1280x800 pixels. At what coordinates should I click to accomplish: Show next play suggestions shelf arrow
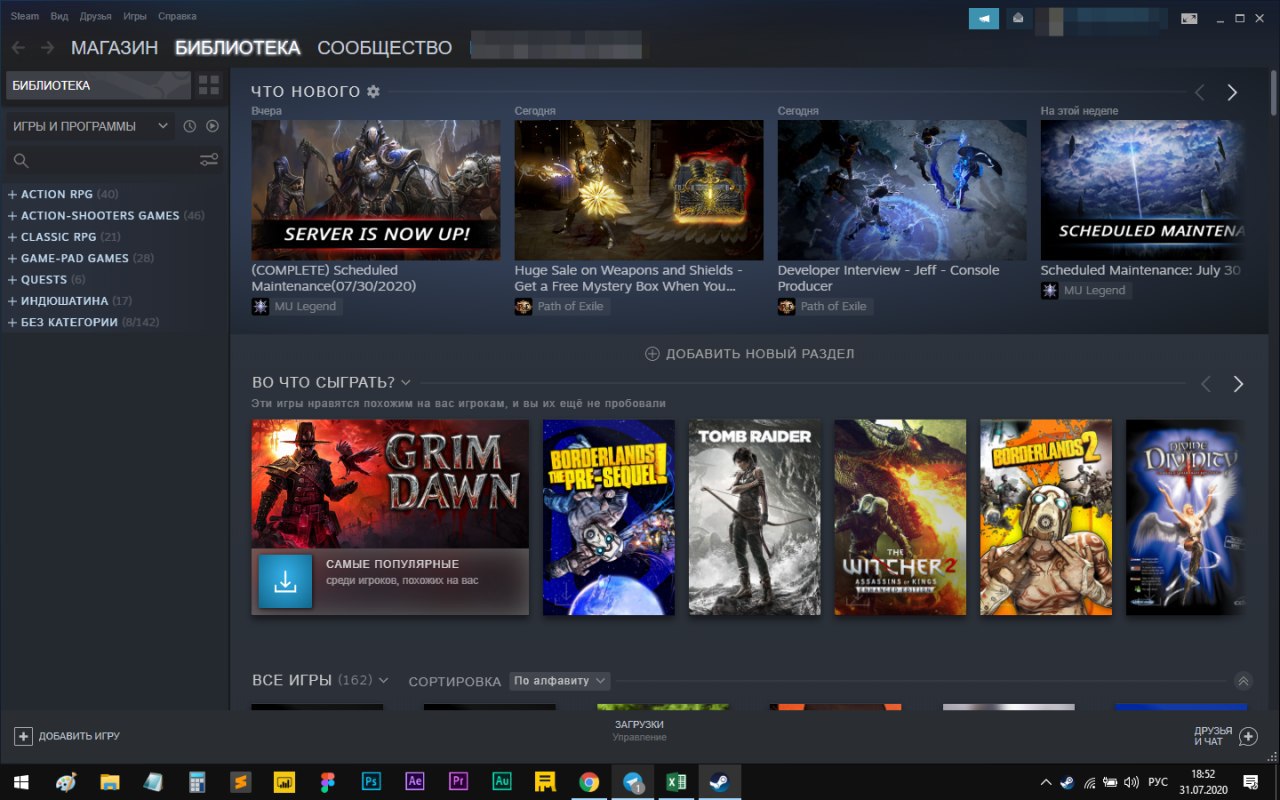click(1238, 384)
